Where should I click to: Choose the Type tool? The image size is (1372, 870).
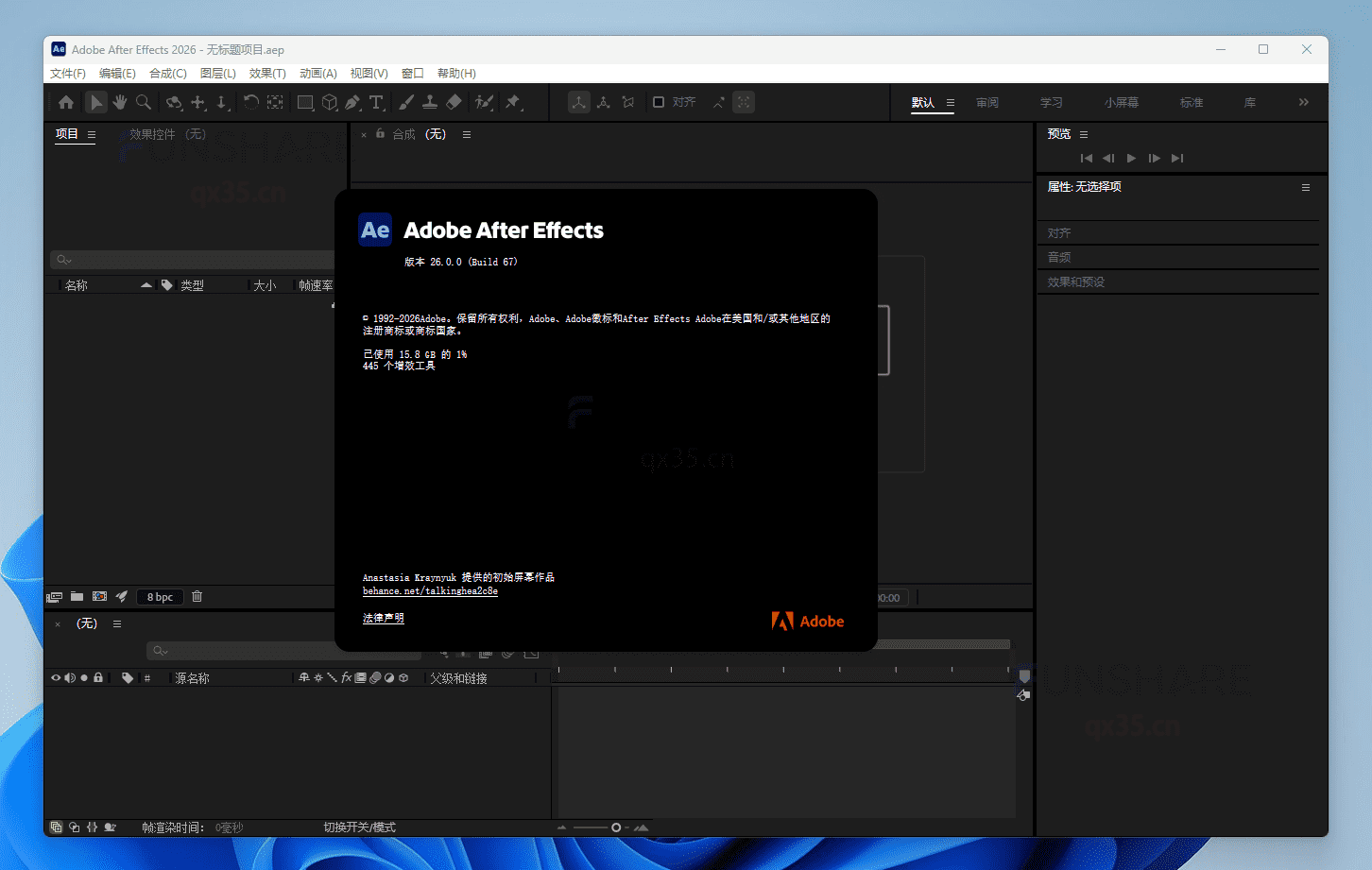click(x=377, y=102)
